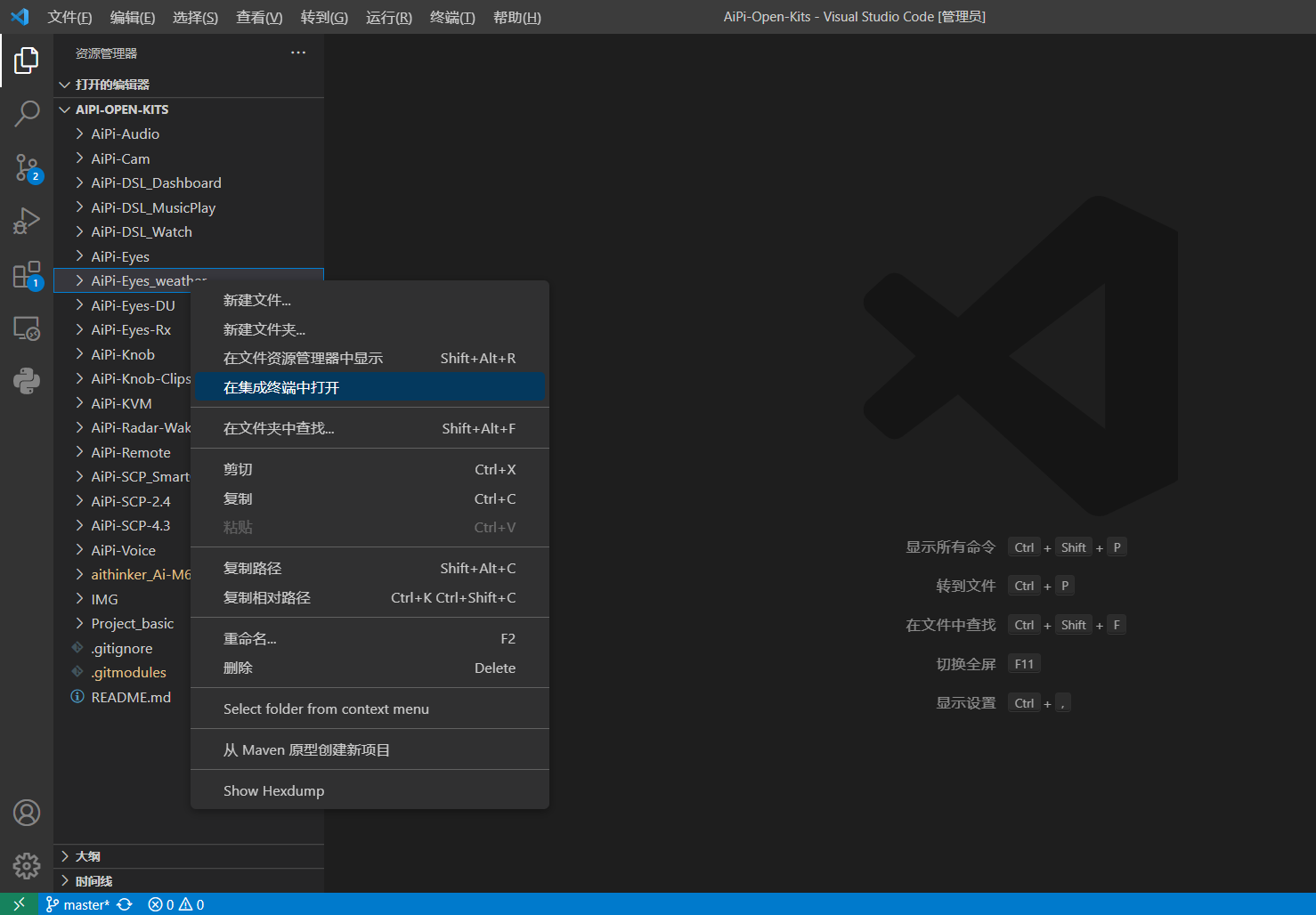The image size is (1316, 915).
Task: Open the 运行(R) menu
Action: point(389,17)
